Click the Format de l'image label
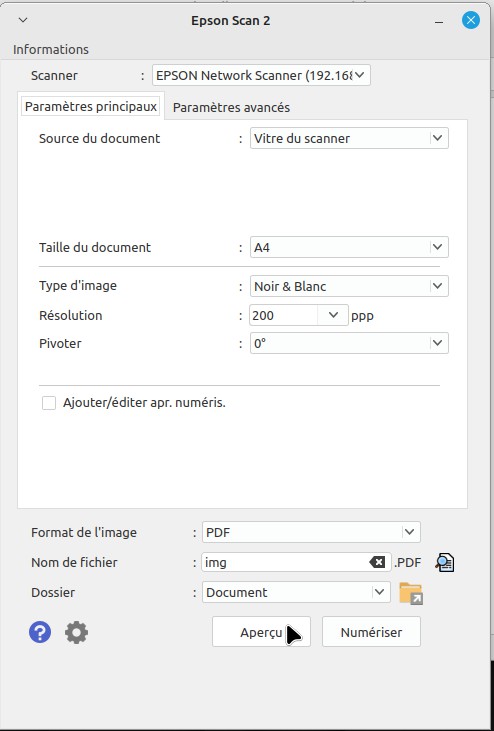 (84, 532)
